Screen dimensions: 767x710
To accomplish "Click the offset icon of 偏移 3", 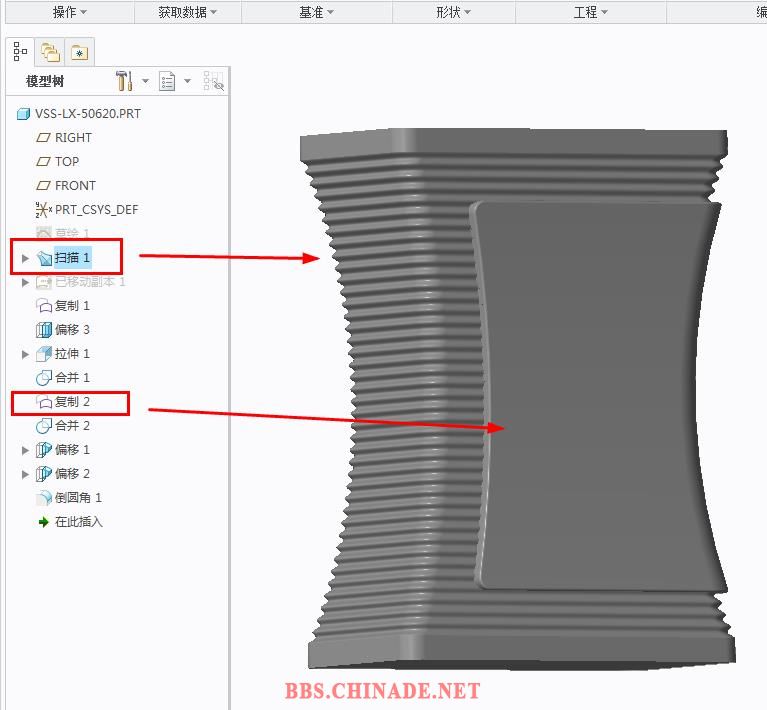I will click(44, 330).
